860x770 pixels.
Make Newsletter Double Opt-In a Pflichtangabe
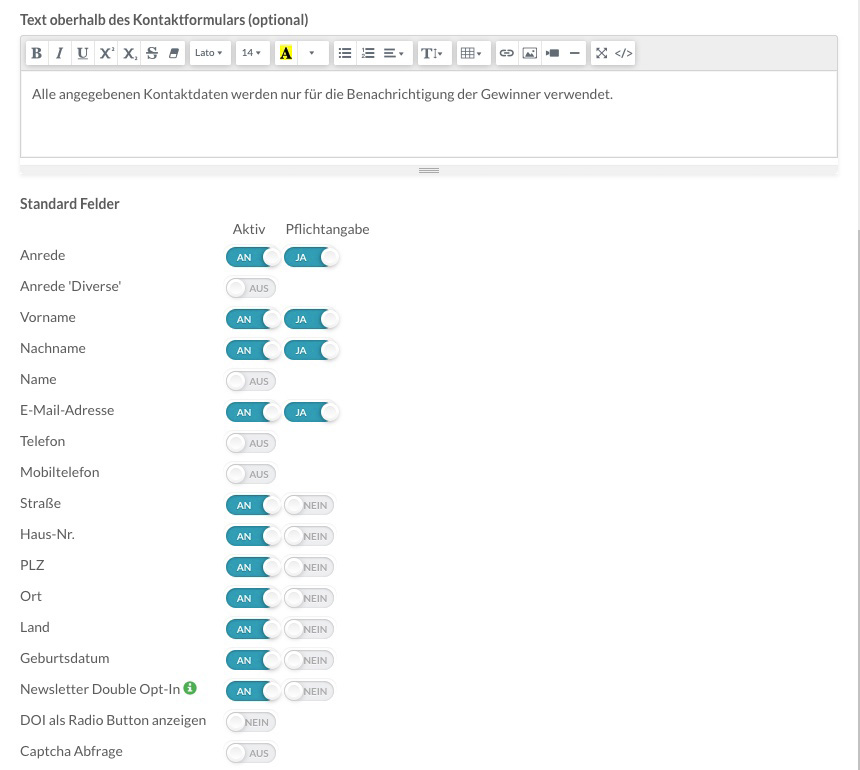click(309, 691)
